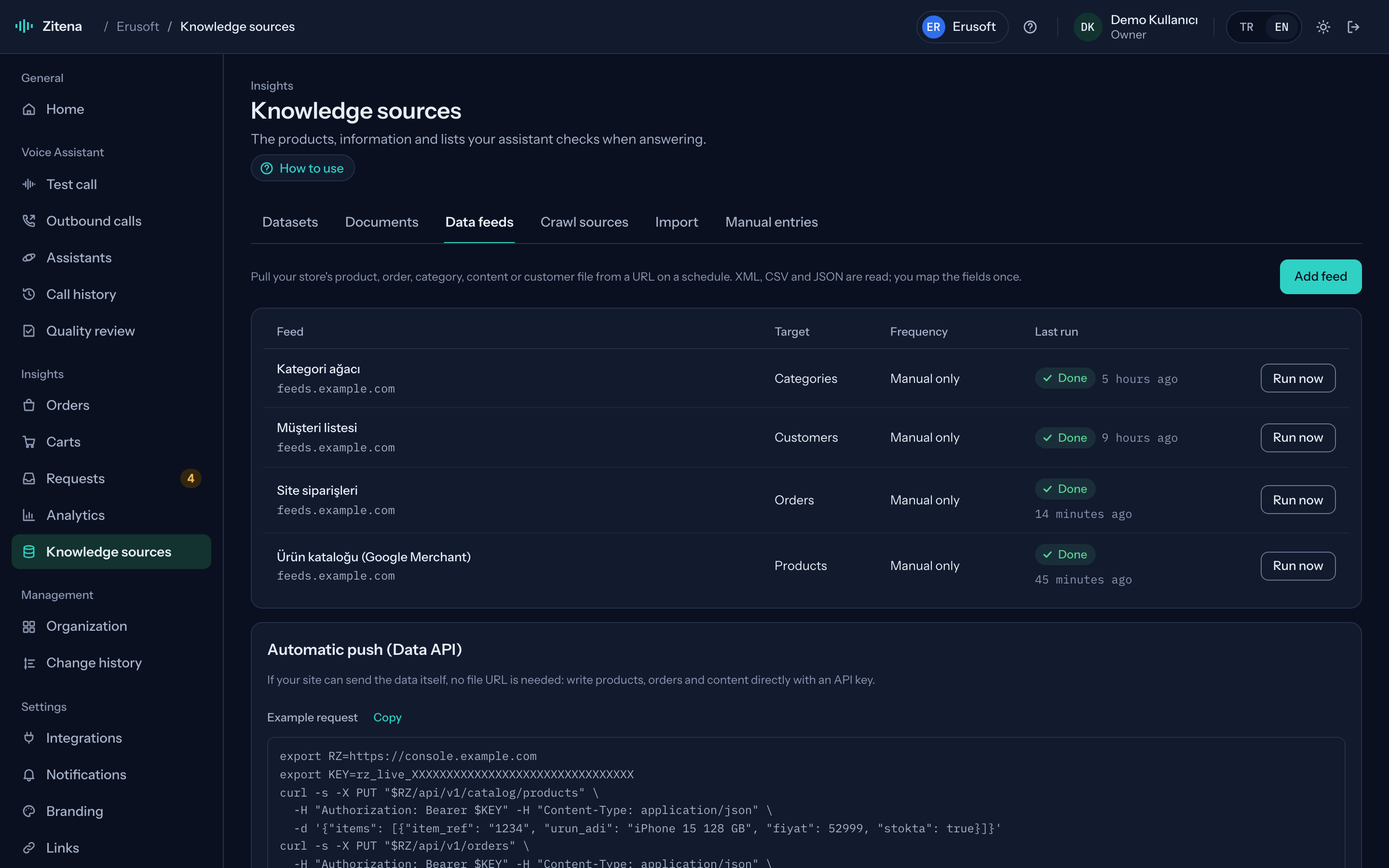Open the Assistants sidebar item
This screenshot has width=1389, height=868.
click(x=111, y=258)
